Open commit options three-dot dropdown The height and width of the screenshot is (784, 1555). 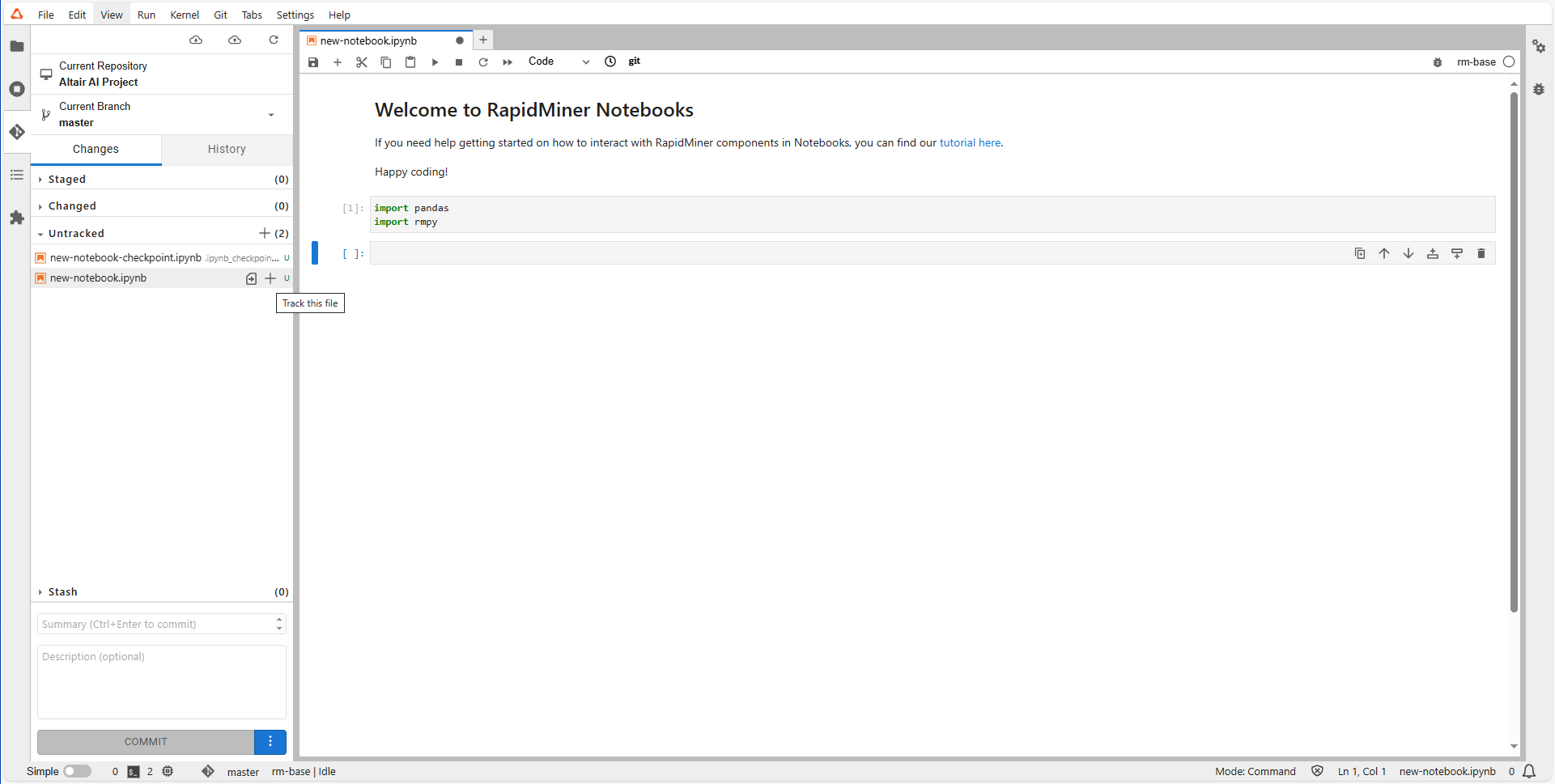coord(270,741)
